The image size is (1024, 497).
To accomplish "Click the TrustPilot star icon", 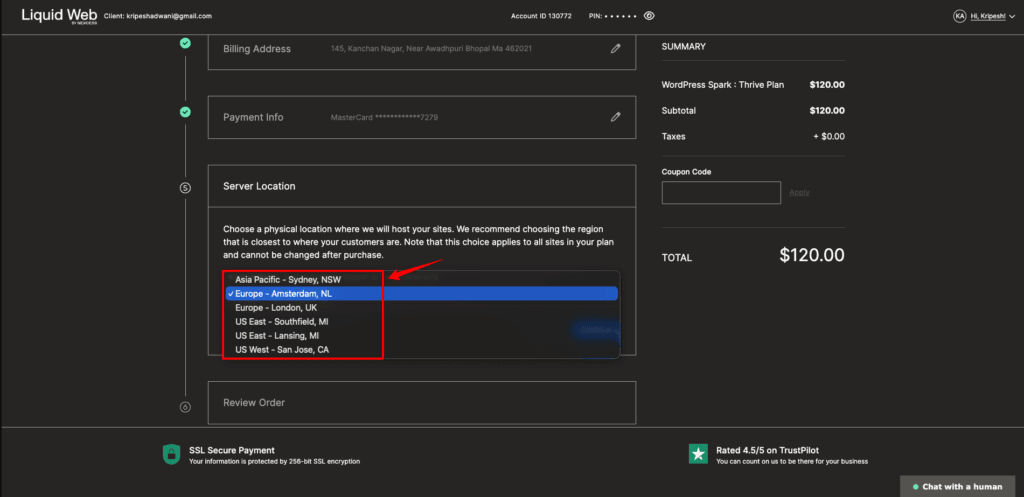I will tap(698, 455).
